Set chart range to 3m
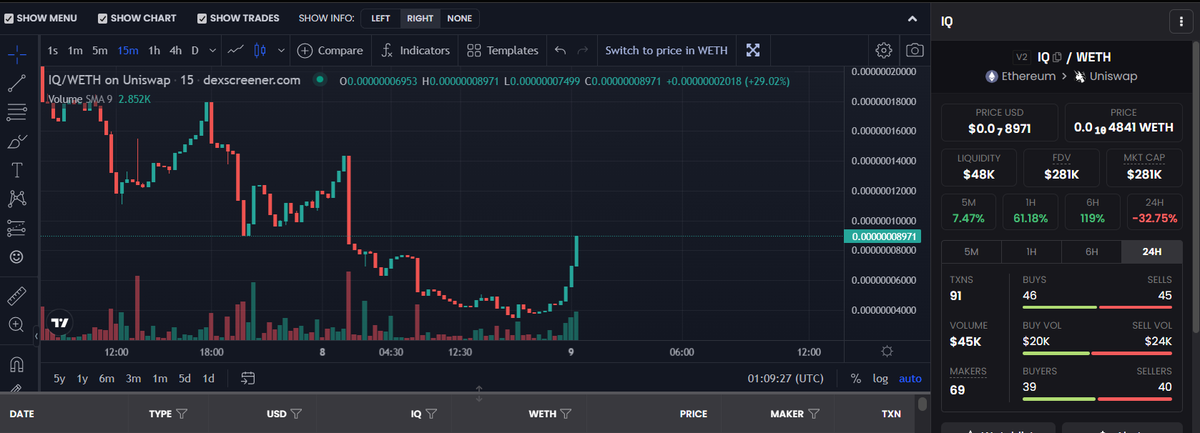Viewport: 1200px width, 433px height. pyautogui.click(x=133, y=378)
